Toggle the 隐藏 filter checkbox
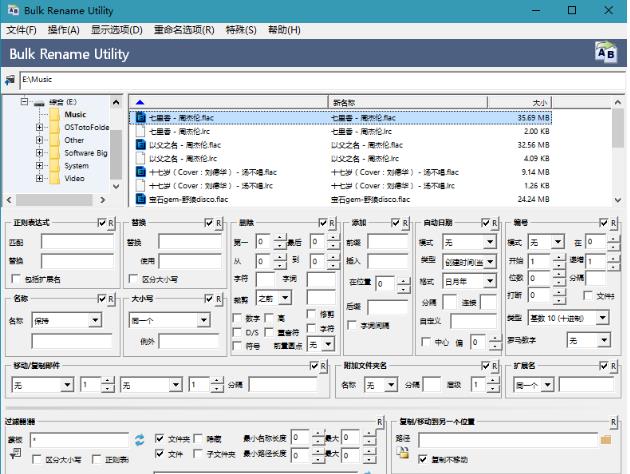630x474 pixels. (x=198, y=439)
